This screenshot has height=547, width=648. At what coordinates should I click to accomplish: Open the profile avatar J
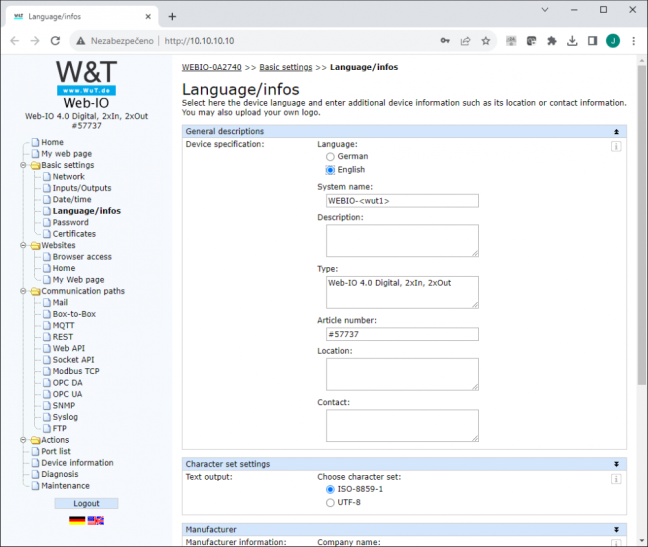[613, 41]
